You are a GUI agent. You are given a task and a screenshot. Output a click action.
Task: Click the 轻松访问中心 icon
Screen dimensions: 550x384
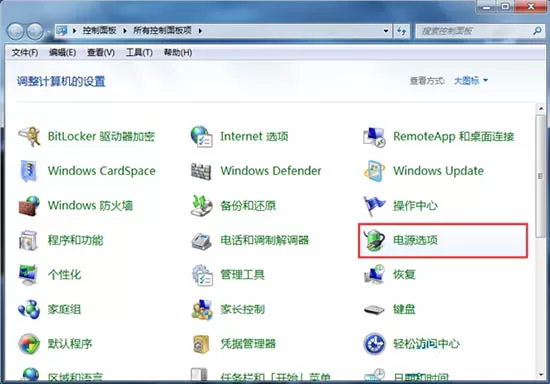coord(374,344)
